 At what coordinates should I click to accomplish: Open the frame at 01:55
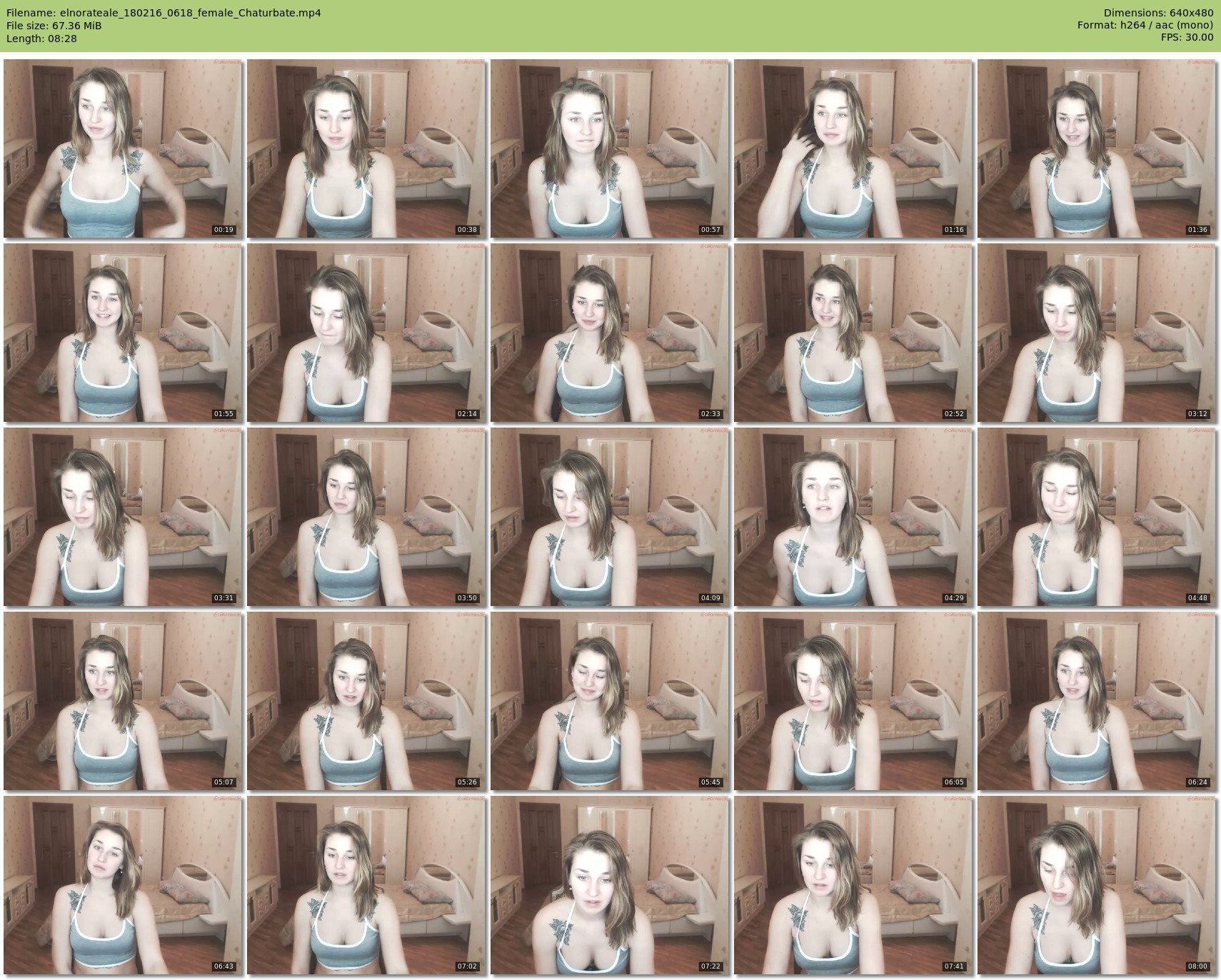point(123,333)
